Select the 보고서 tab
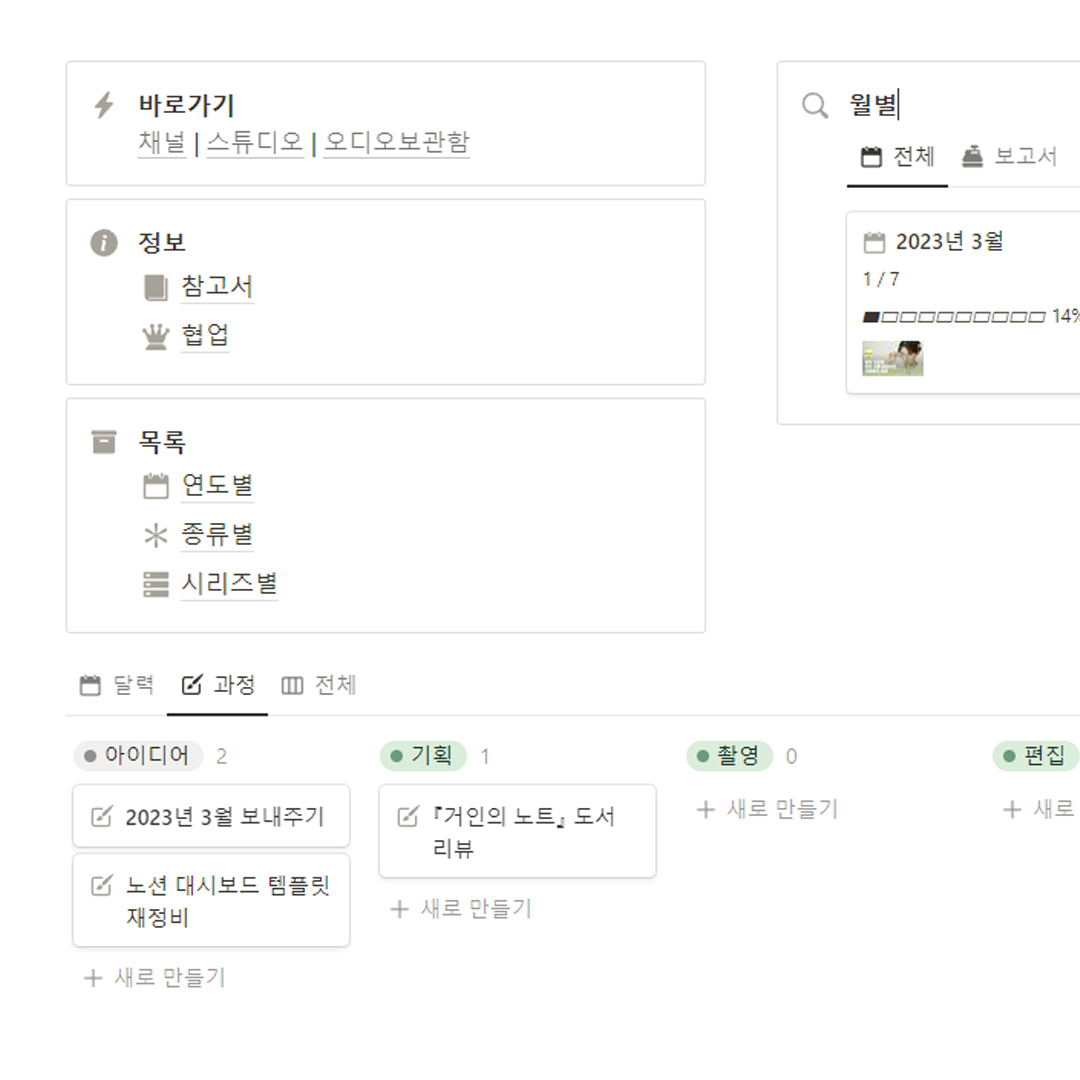The height and width of the screenshot is (1080, 1080). click(1010, 157)
